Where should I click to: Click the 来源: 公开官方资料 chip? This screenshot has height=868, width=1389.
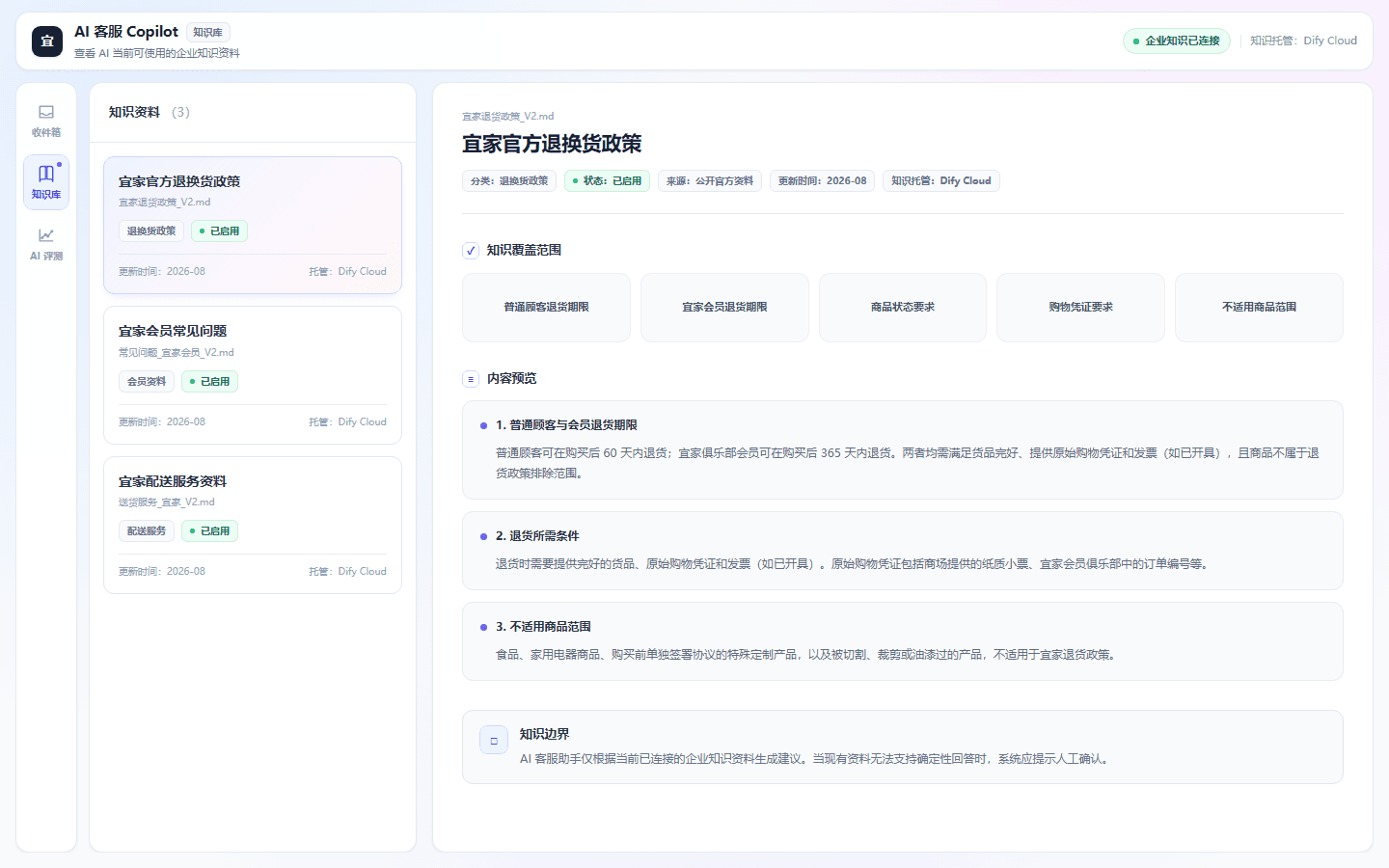click(710, 181)
